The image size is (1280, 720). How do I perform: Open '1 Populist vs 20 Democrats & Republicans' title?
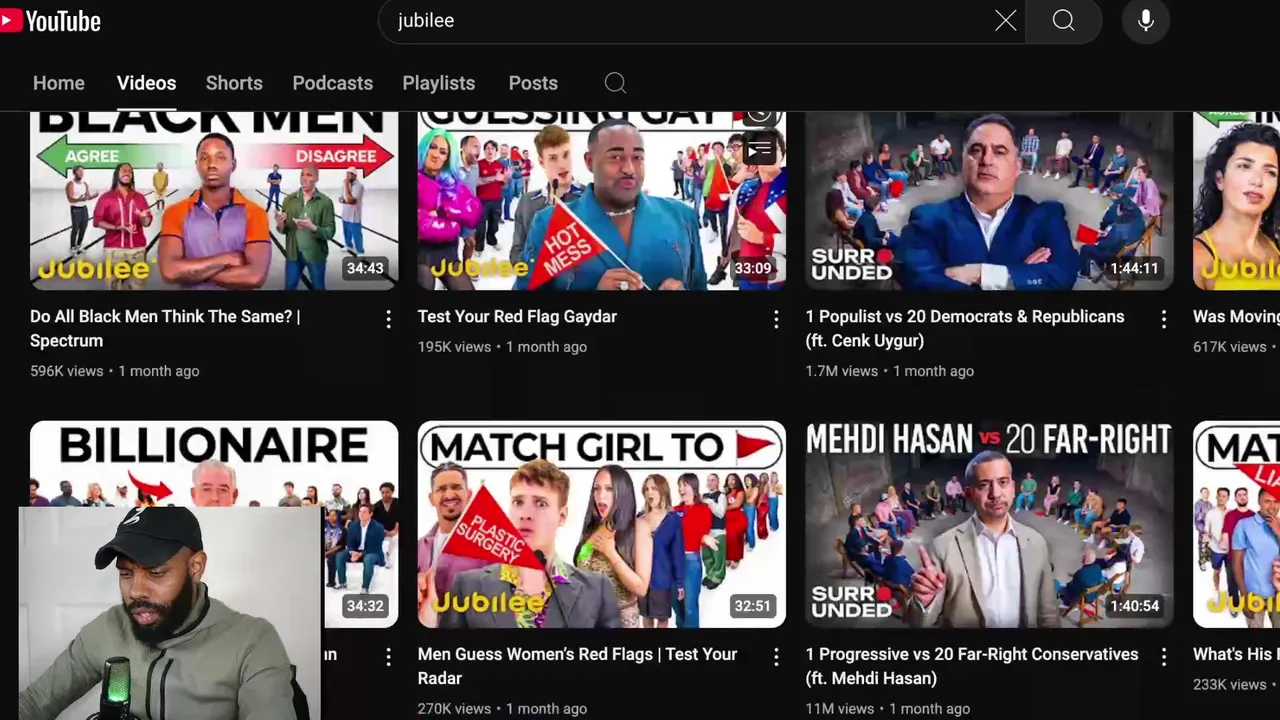click(x=965, y=328)
